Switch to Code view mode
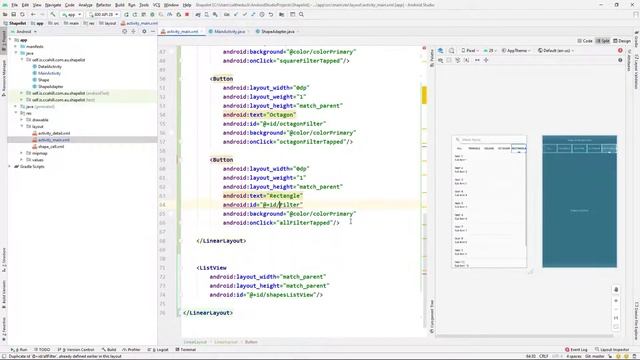The height and width of the screenshot is (360, 640). click(585, 41)
